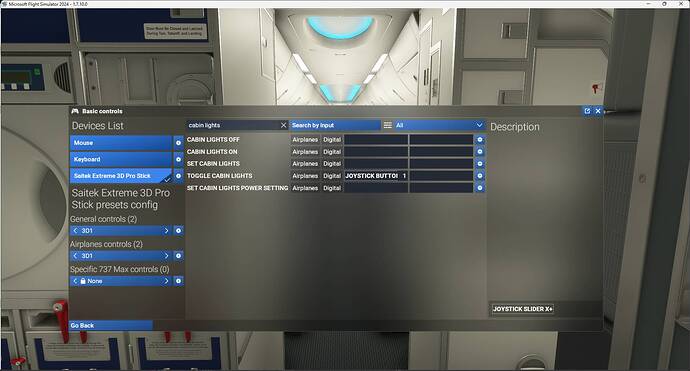
Task: Minimize the Microsoft Flight Simulator 2024 window
Action: click(649, 4)
